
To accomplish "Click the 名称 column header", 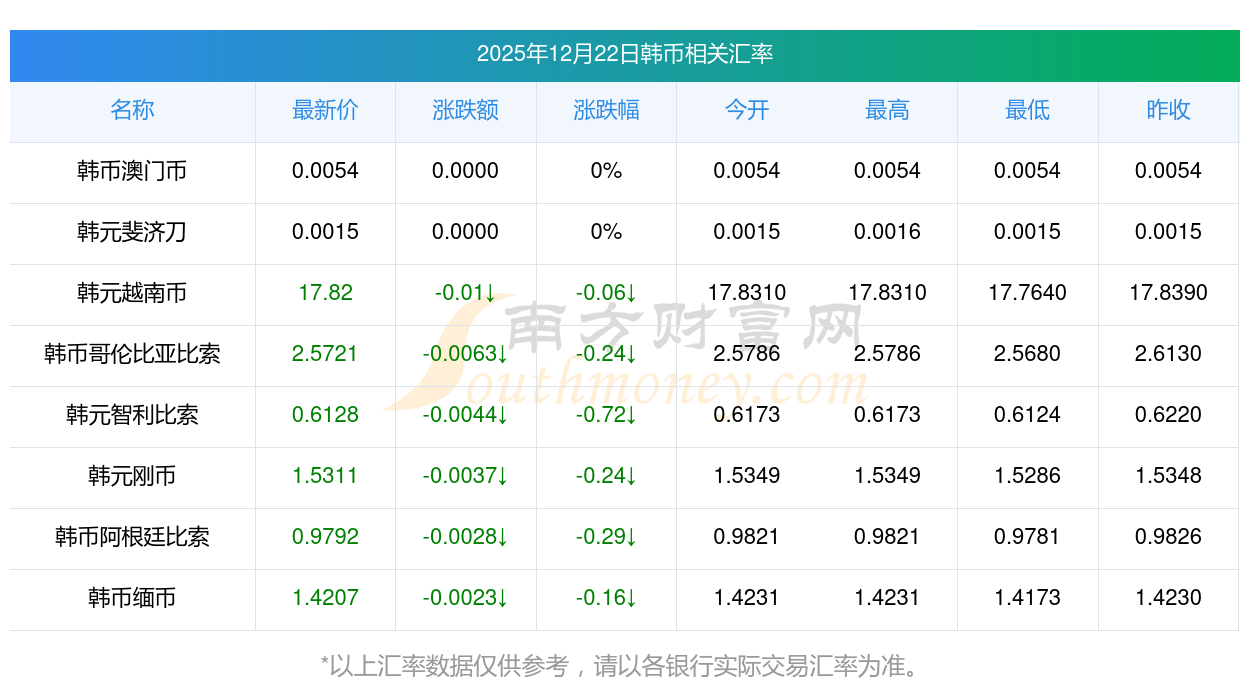I will (x=132, y=110).
